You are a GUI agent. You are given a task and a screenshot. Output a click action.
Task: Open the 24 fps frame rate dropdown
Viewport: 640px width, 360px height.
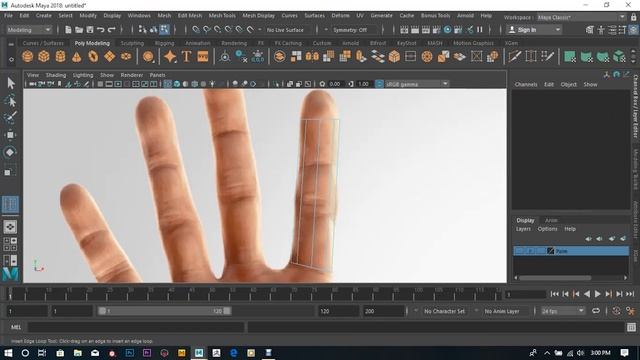[x=563, y=311]
